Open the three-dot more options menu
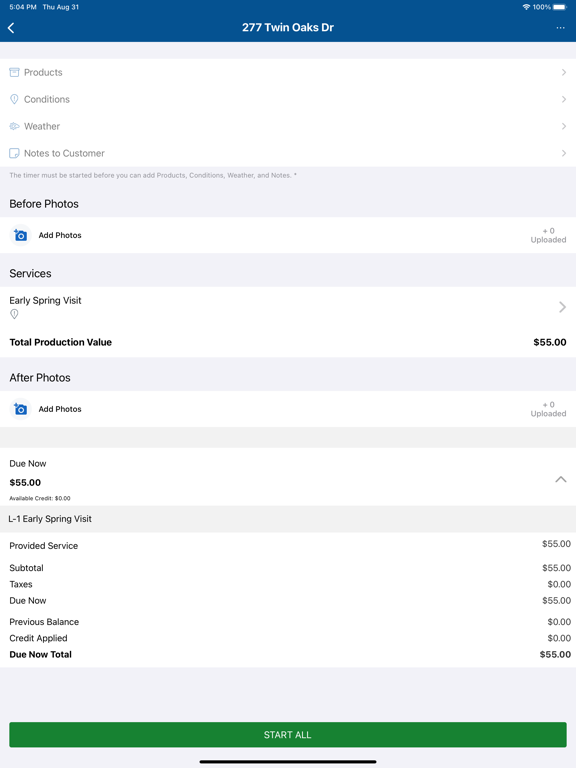The width and height of the screenshot is (576, 768). coord(560,28)
